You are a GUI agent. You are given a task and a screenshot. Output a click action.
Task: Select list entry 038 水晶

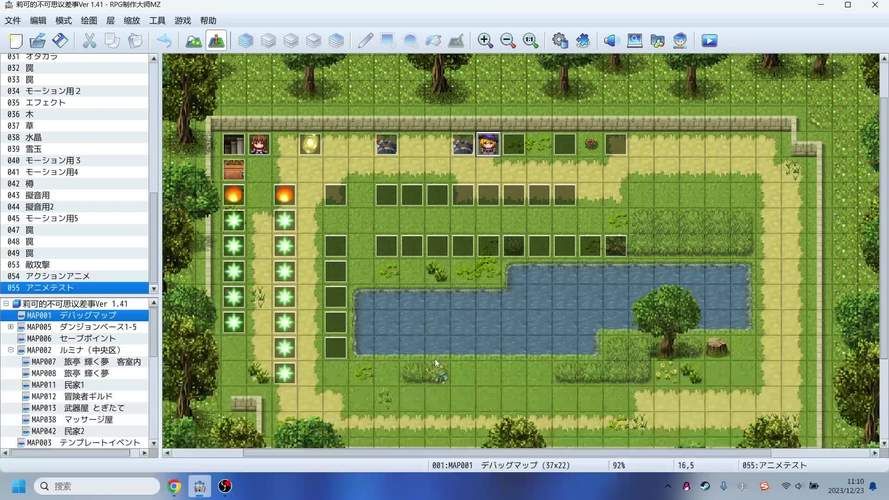[x=74, y=137]
